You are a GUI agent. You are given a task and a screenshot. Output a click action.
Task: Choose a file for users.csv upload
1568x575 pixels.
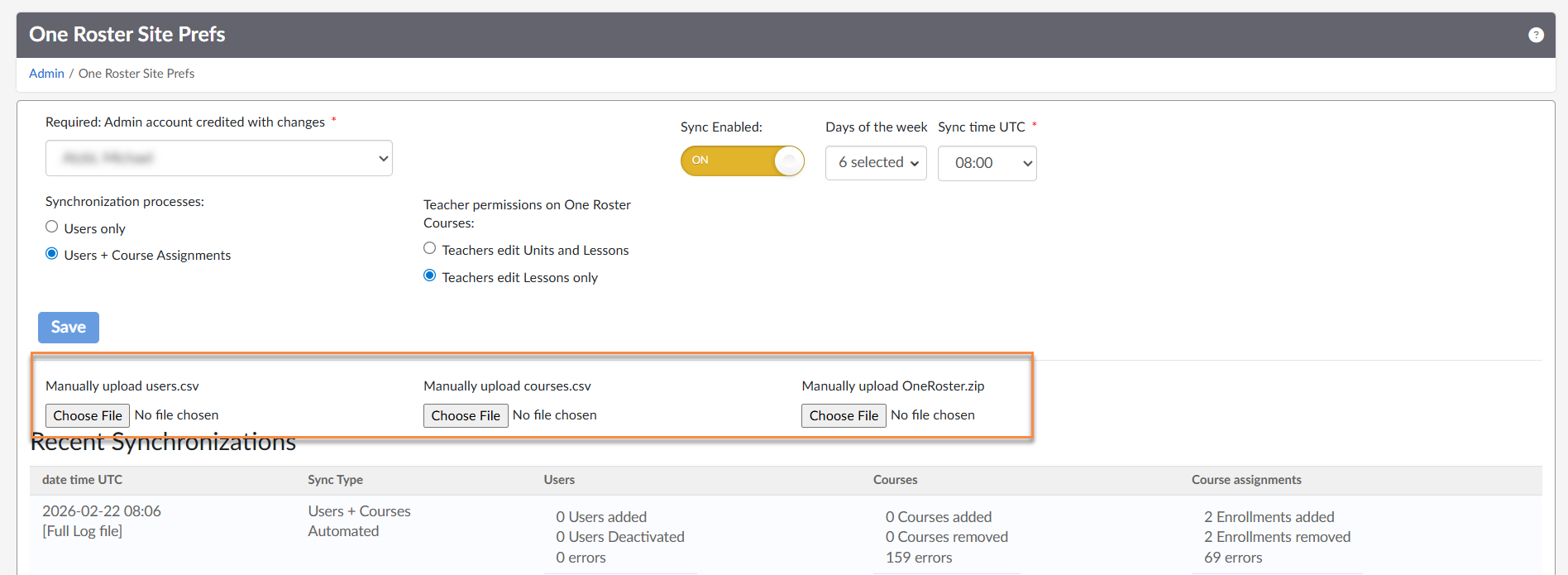[88, 415]
